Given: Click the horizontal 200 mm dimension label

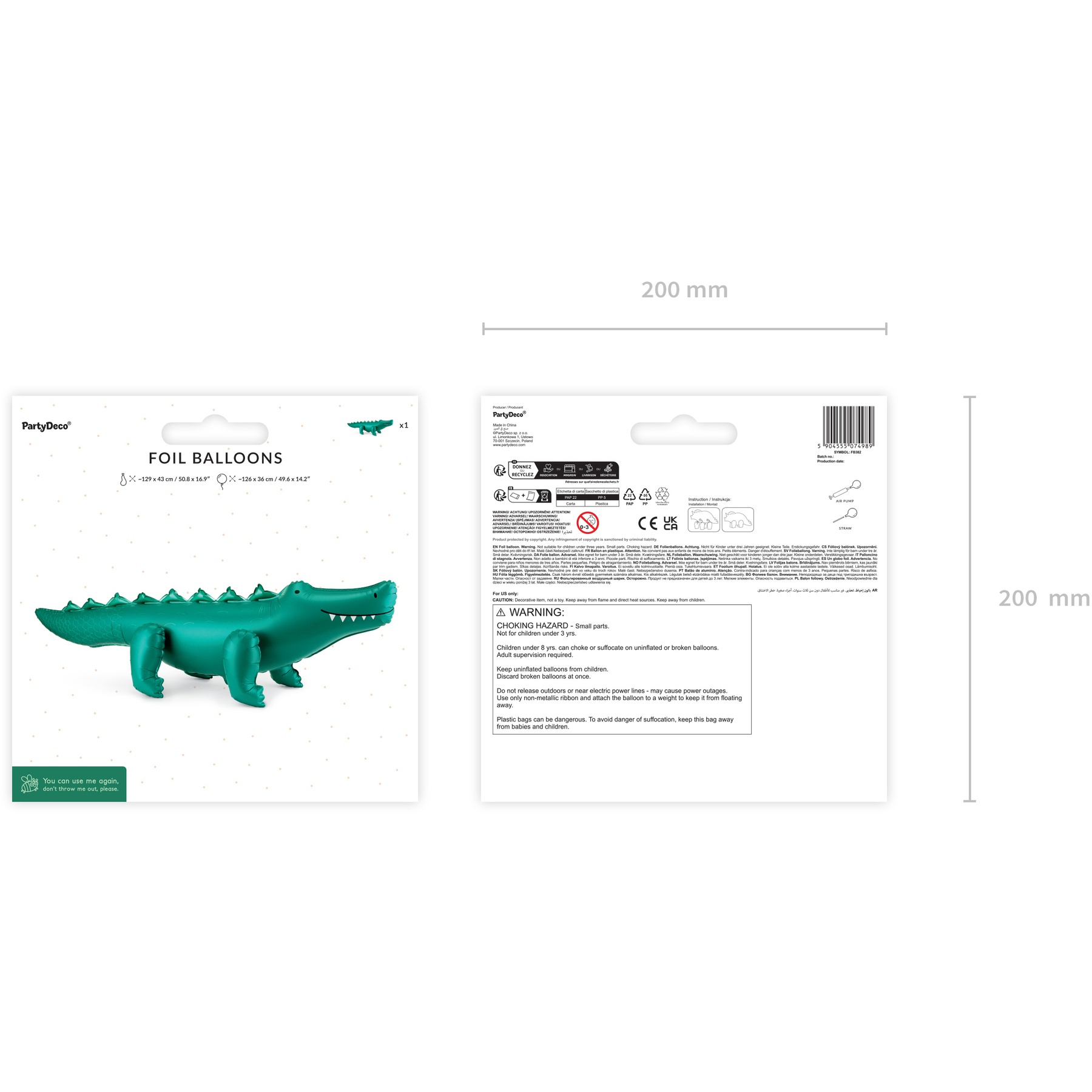Looking at the screenshot, I should [x=684, y=290].
